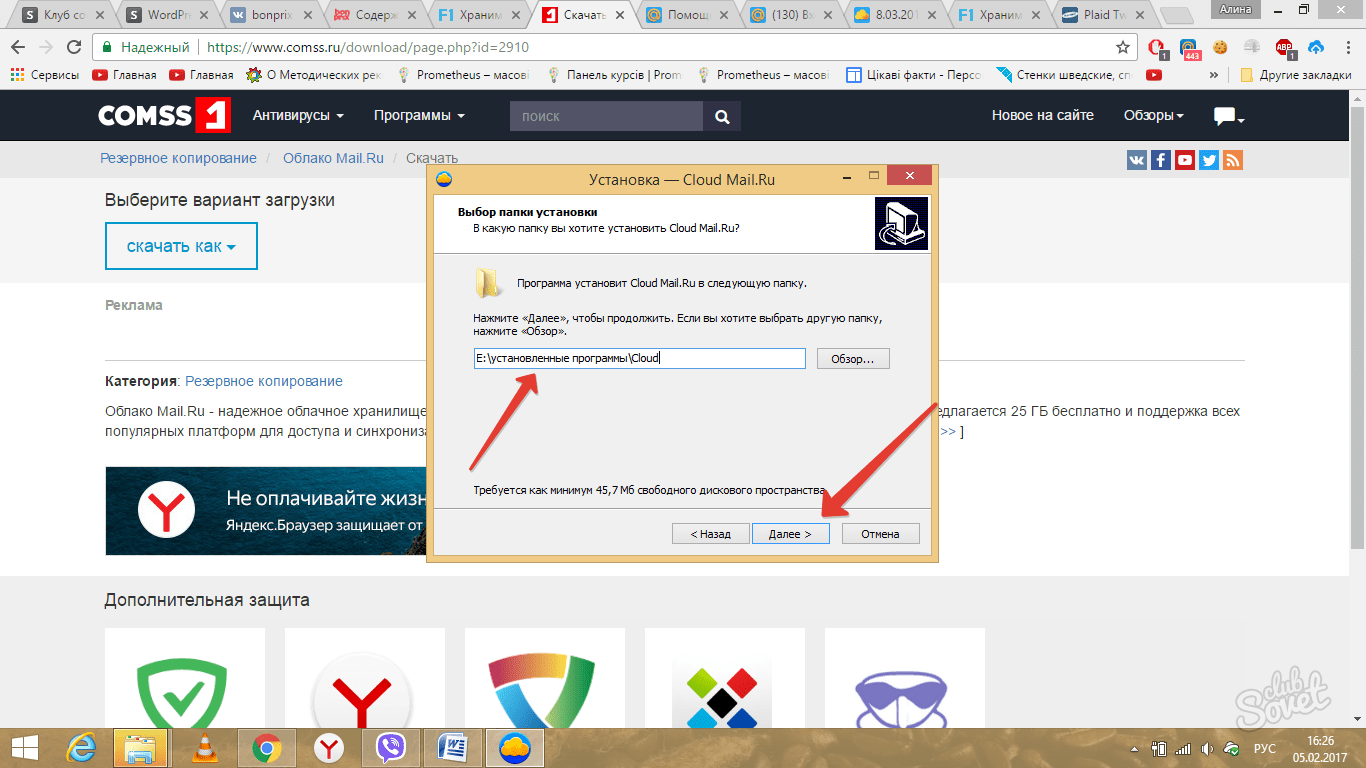This screenshot has width=1366, height=768.
Task: Reload the page in Chrome
Action: 73,47
